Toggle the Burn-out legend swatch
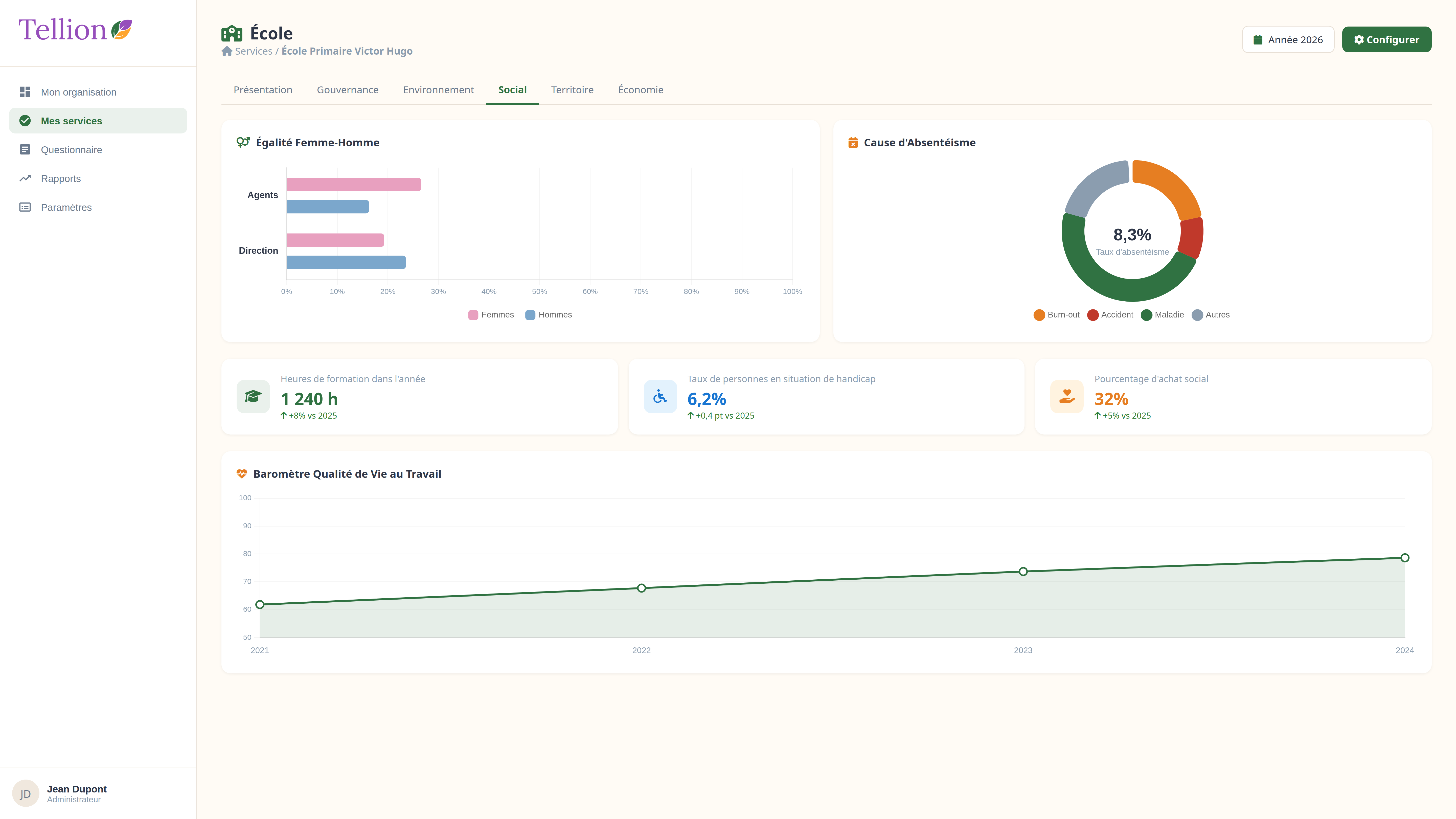Screen dimensions: 1456x819 point(1039,315)
